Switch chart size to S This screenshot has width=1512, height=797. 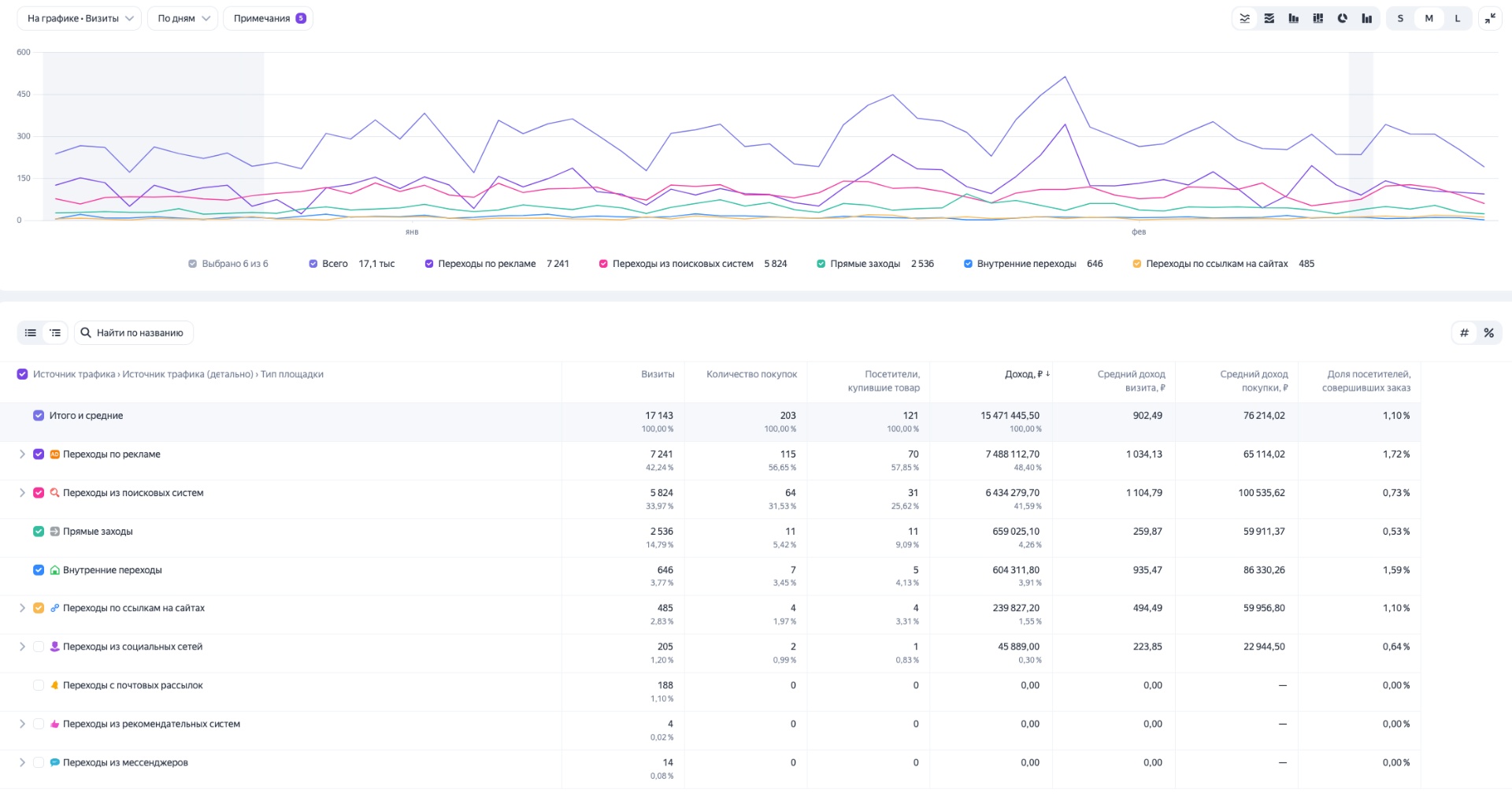pyautogui.click(x=1400, y=18)
